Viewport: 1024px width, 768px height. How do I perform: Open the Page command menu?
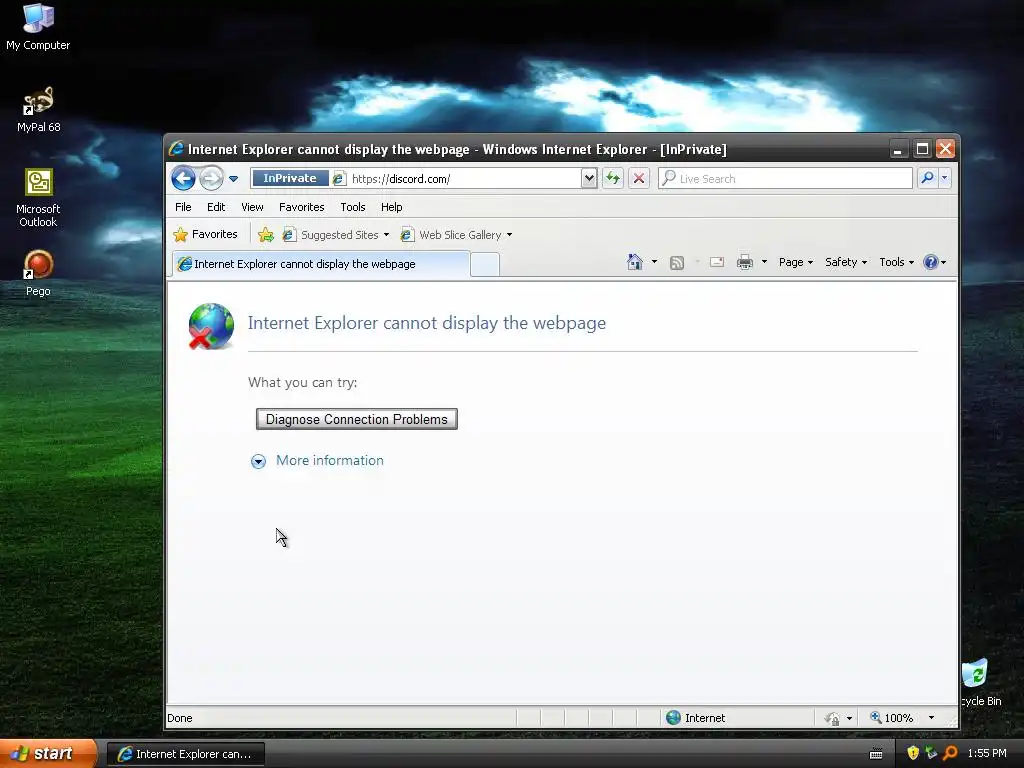click(795, 262)
